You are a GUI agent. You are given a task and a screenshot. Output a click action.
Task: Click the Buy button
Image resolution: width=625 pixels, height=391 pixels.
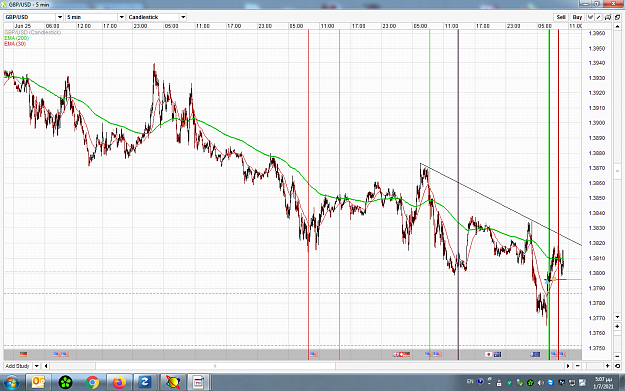[x=577, y=17]
